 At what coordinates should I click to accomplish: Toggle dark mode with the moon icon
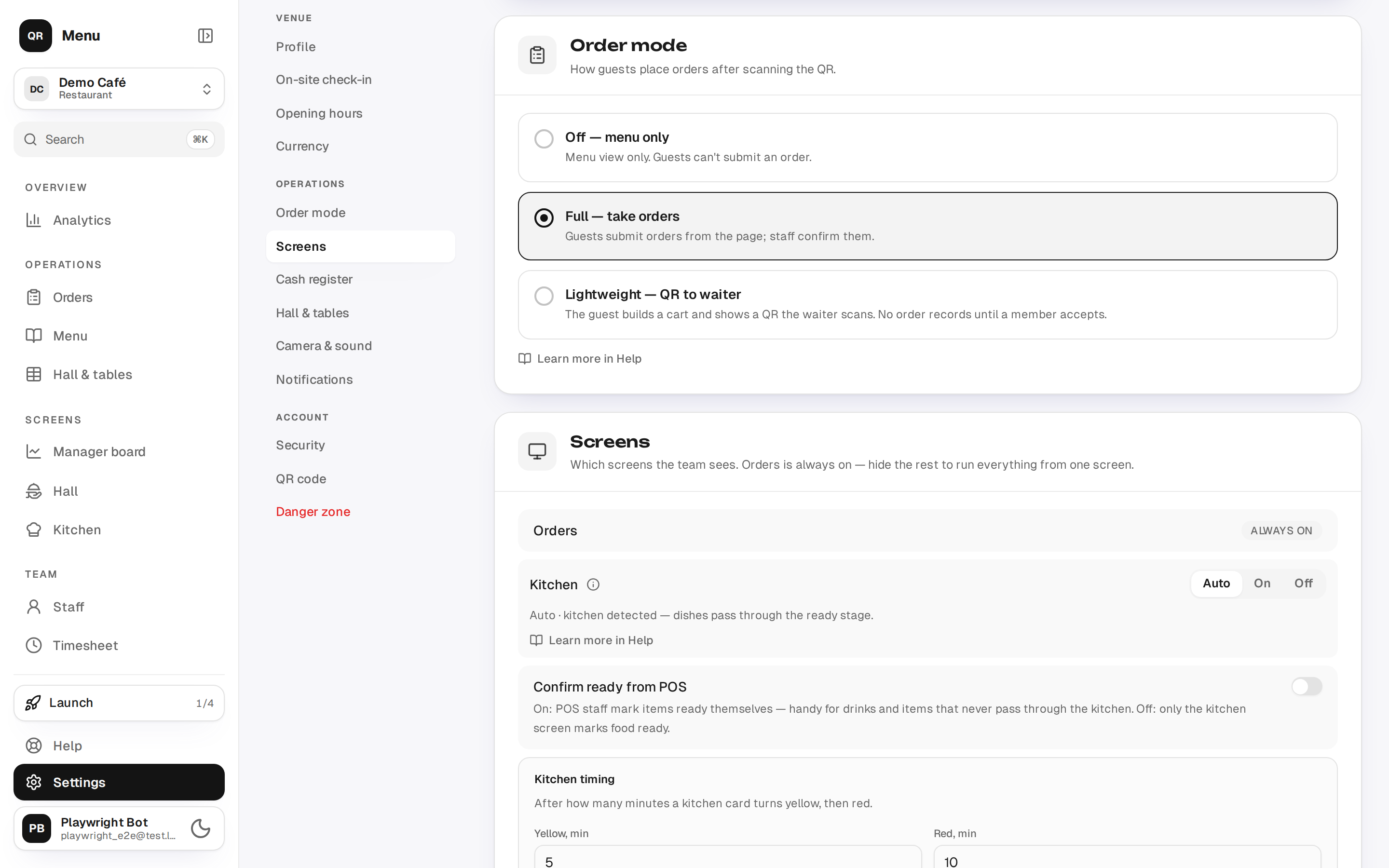pyautogui.click(x=200, y=828)
